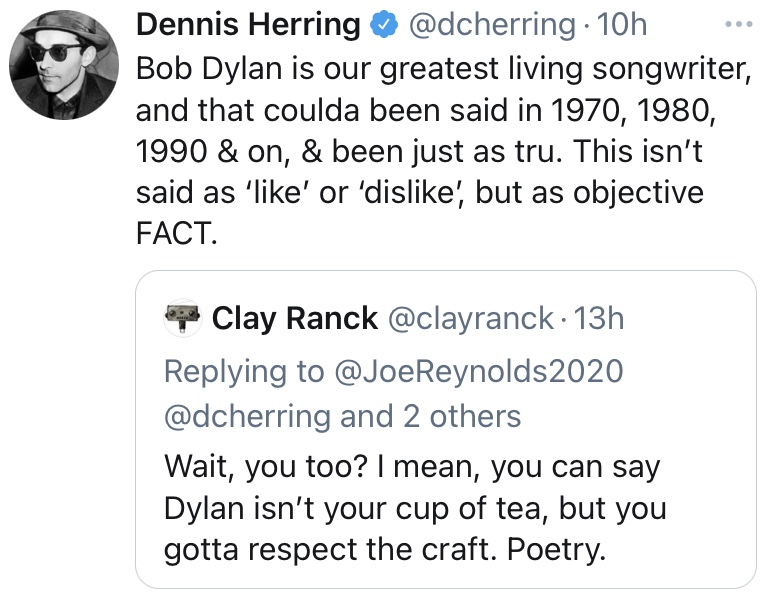773x595 pixels.
Task: Open the tweet's 10h timestamp
Action: [x=622, y=26]
